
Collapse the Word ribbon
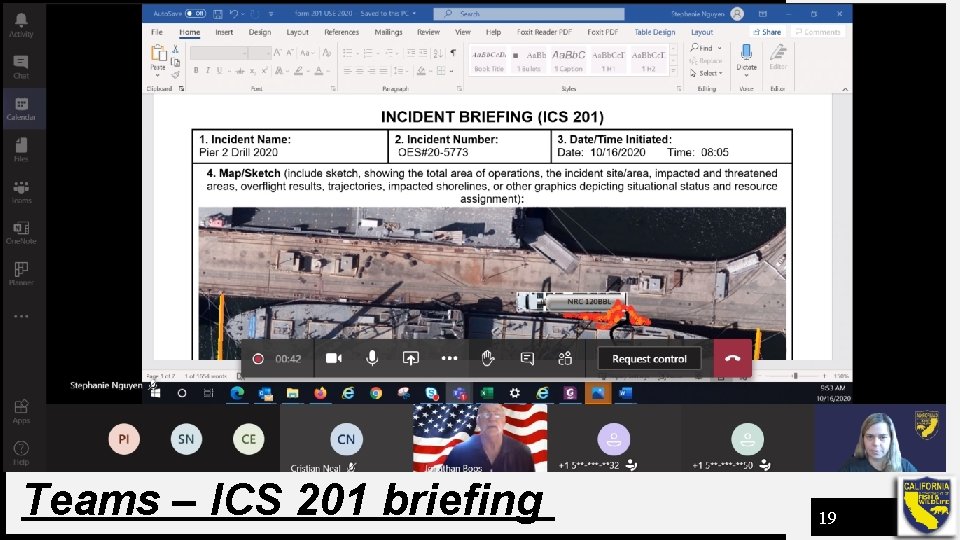[845, 89]
